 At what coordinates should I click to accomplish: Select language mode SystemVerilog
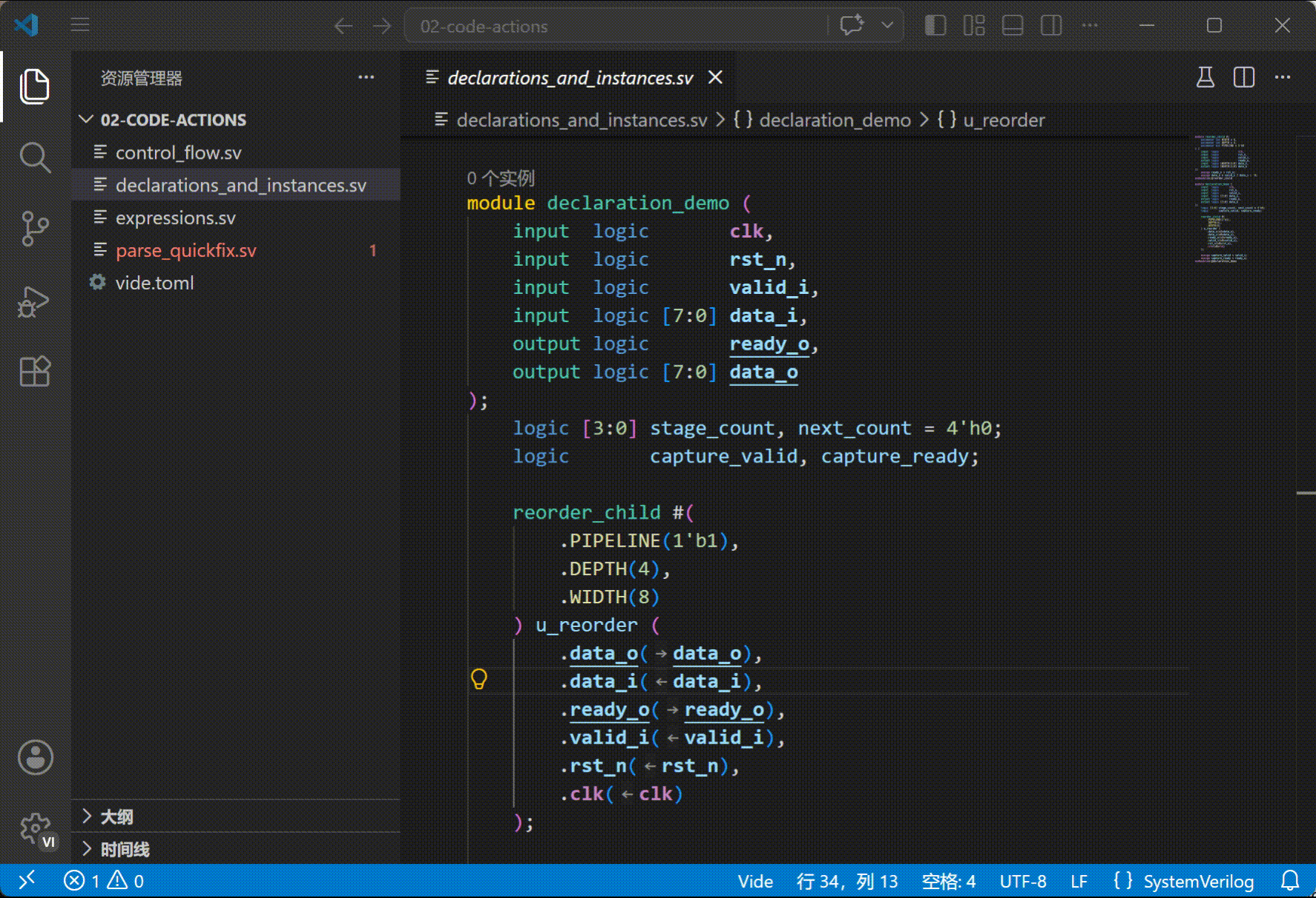coord(1199,881)
